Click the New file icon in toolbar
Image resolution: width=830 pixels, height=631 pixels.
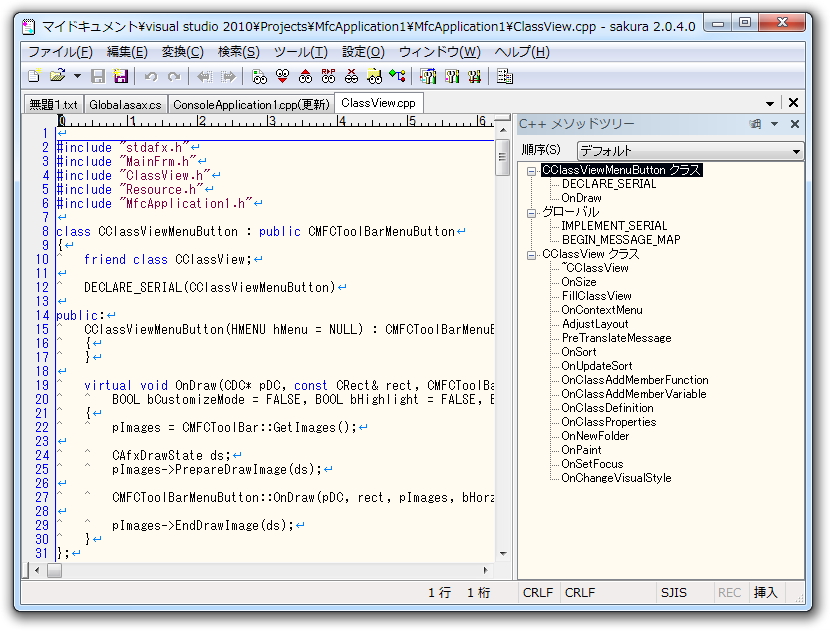tap(35, 76)
